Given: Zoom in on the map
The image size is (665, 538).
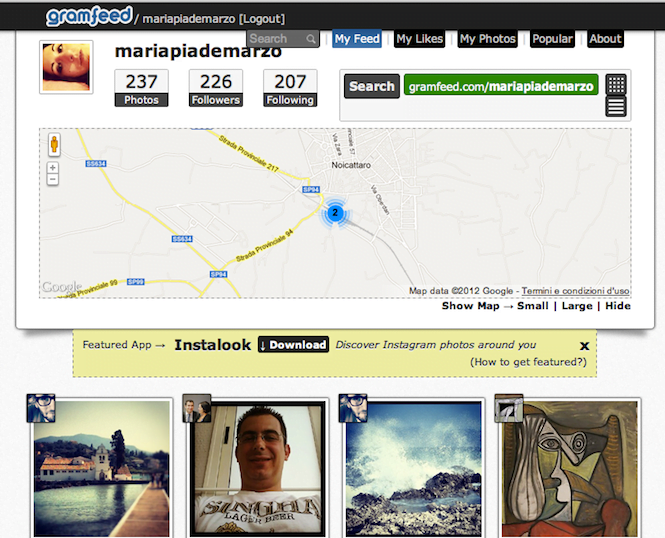Looking at the screenshot, I should (53, 168).
